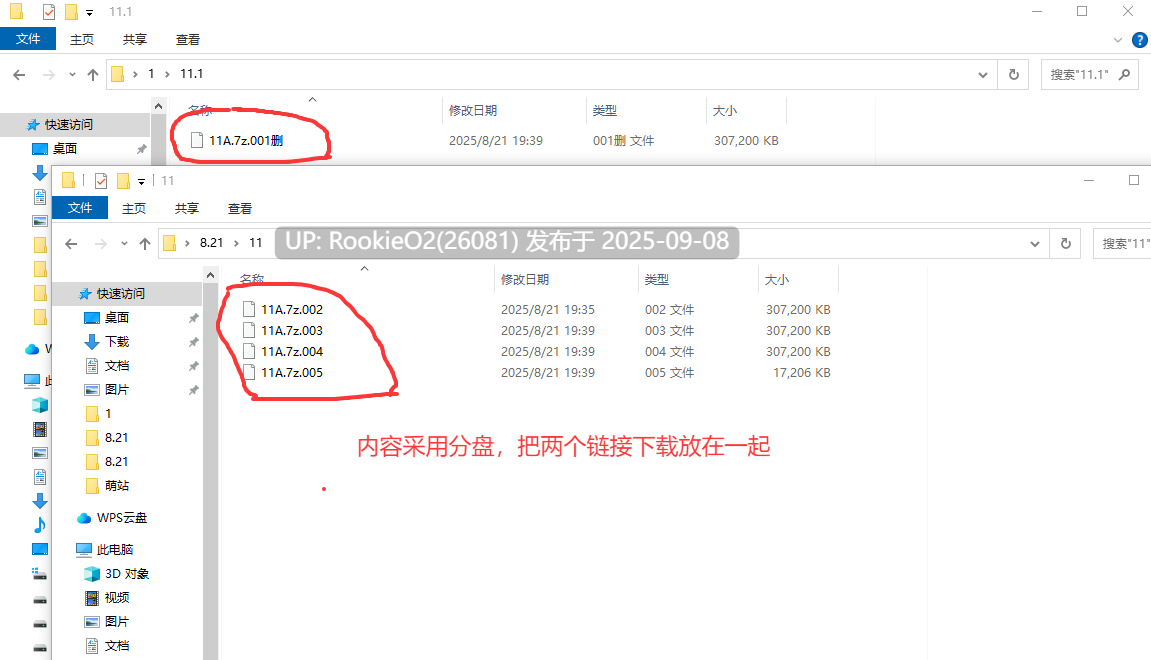
Task: Click the folder icon in window 11 address bar
Action: (x=170, y=243)
